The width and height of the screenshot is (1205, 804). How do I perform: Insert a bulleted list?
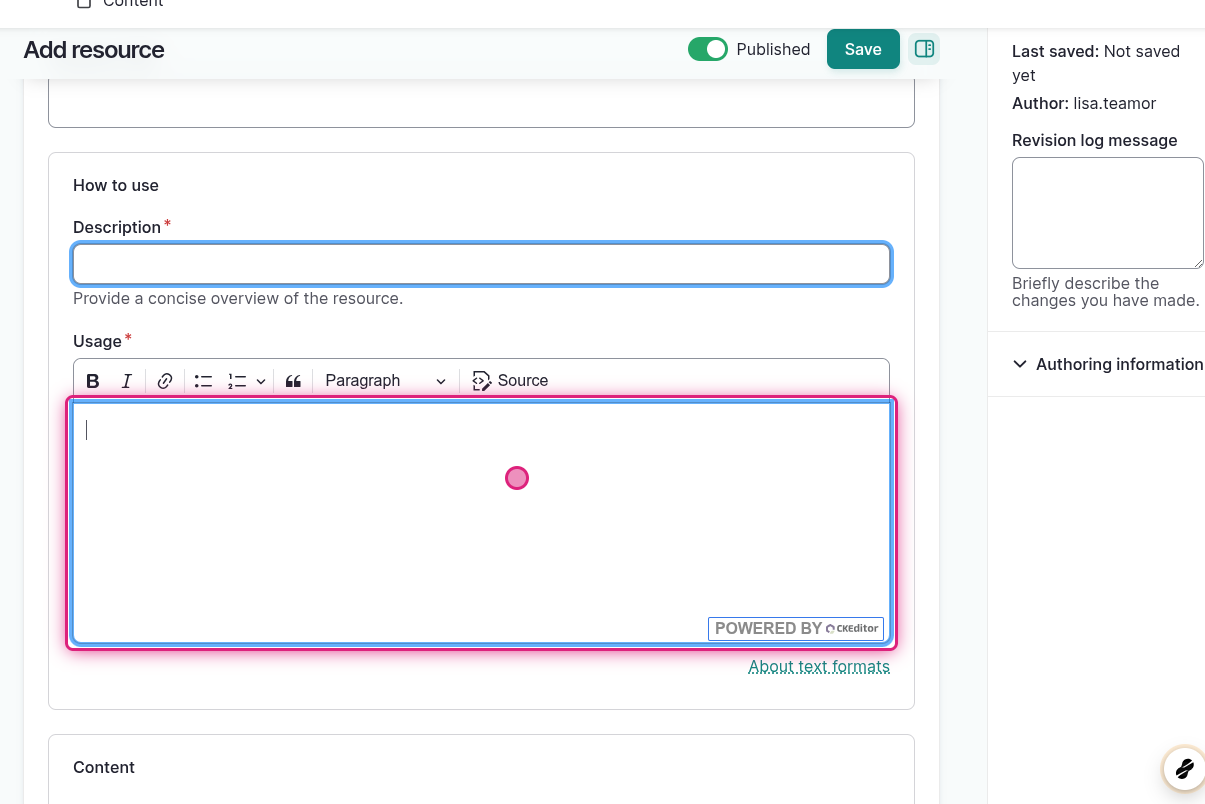pos(204,381)
